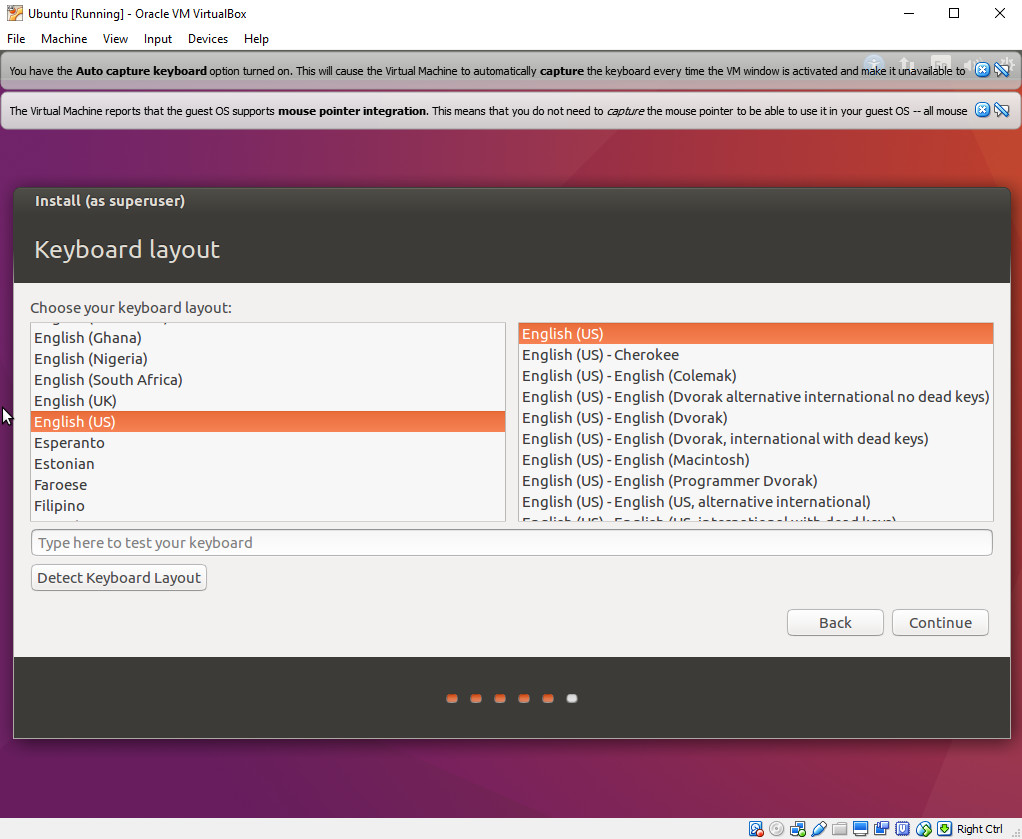This screenshot has height=839, width=1022.
Task: Click the VirtualBox icon in title bar
Action: click(x=14, y=13)
